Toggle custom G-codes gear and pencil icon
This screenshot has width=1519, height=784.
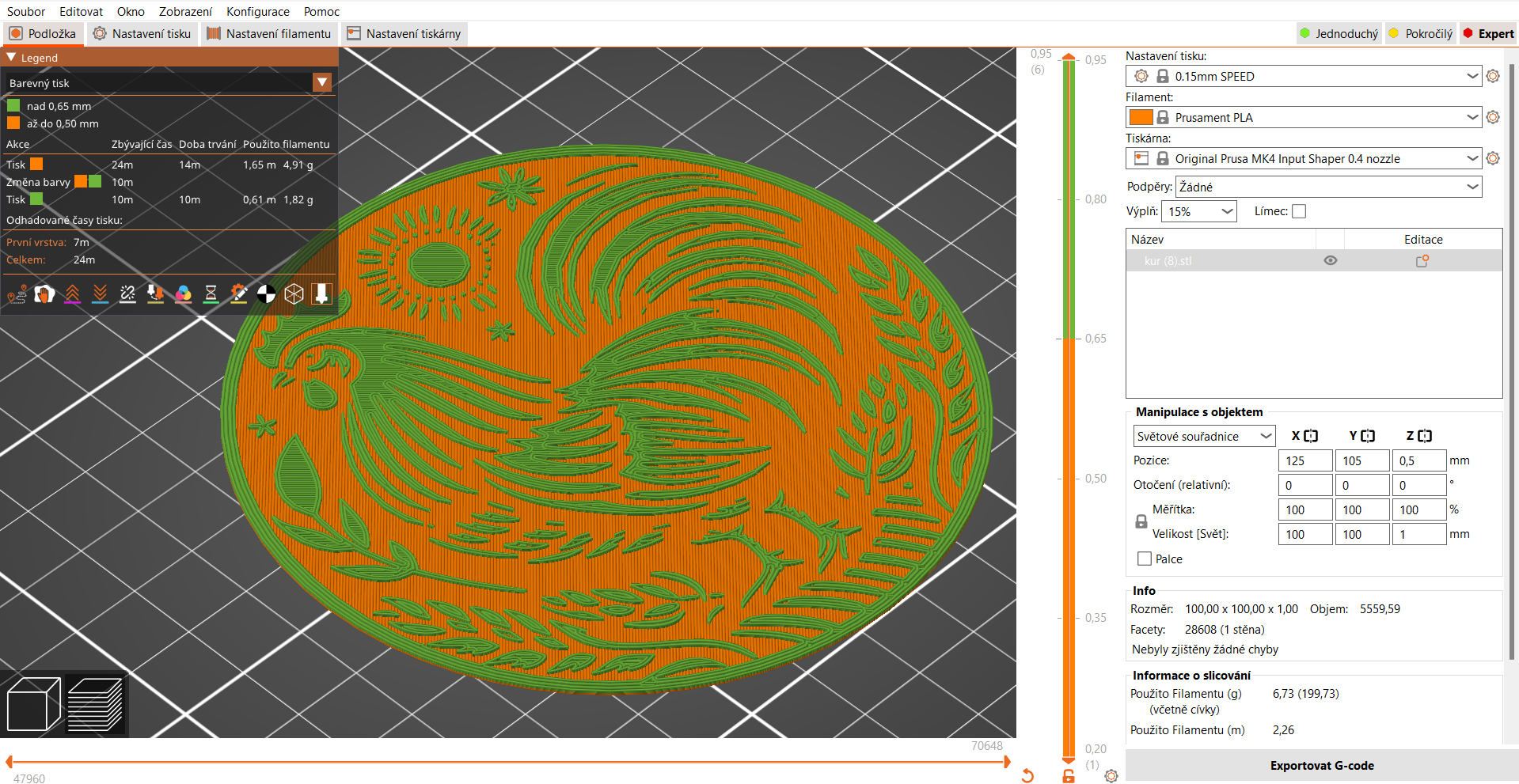point(238,294)
